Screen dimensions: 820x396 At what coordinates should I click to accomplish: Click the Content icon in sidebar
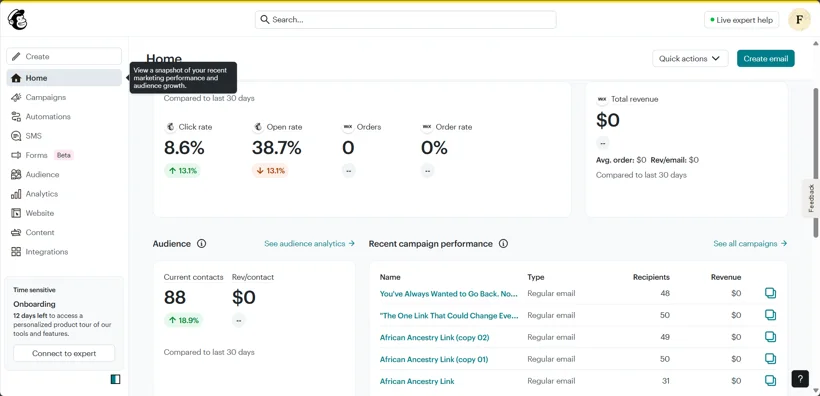[x=16, y=233]
